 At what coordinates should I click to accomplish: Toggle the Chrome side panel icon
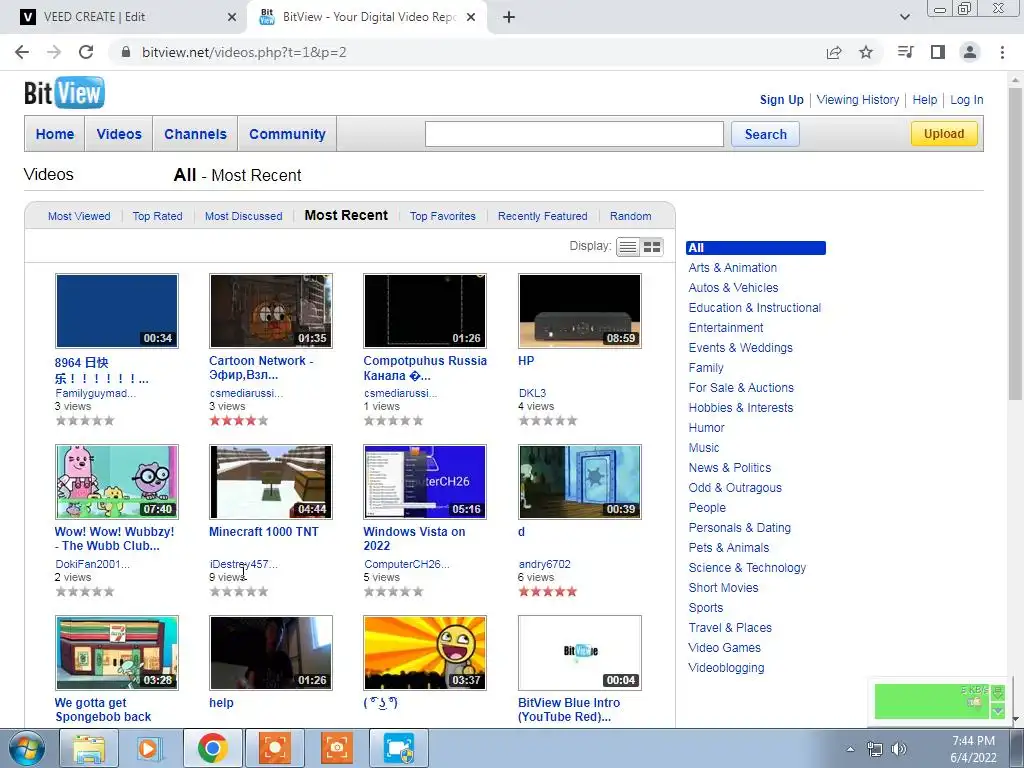[x=938, y=52]
